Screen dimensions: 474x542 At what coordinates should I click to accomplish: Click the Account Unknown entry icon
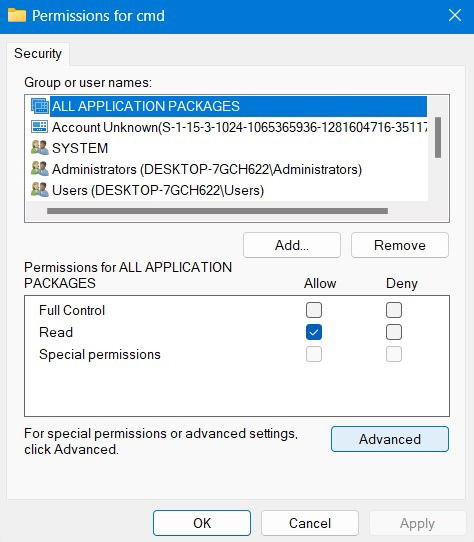(x=39, y=127)
